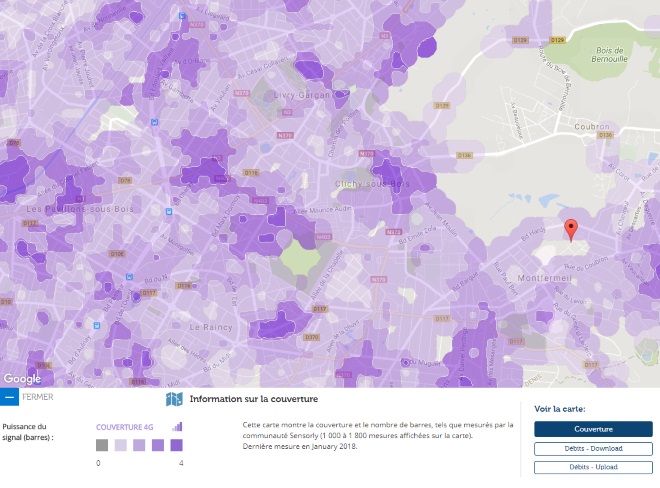Collapse the panel with the FERMER minus button
660x488 pixels.
click(x=9, y=397)
